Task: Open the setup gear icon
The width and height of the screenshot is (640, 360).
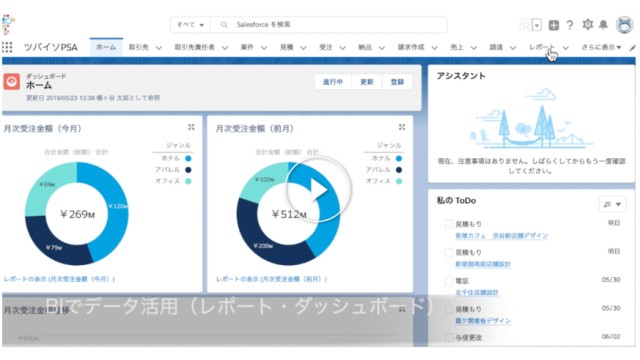Action: [x=587, y=25]
